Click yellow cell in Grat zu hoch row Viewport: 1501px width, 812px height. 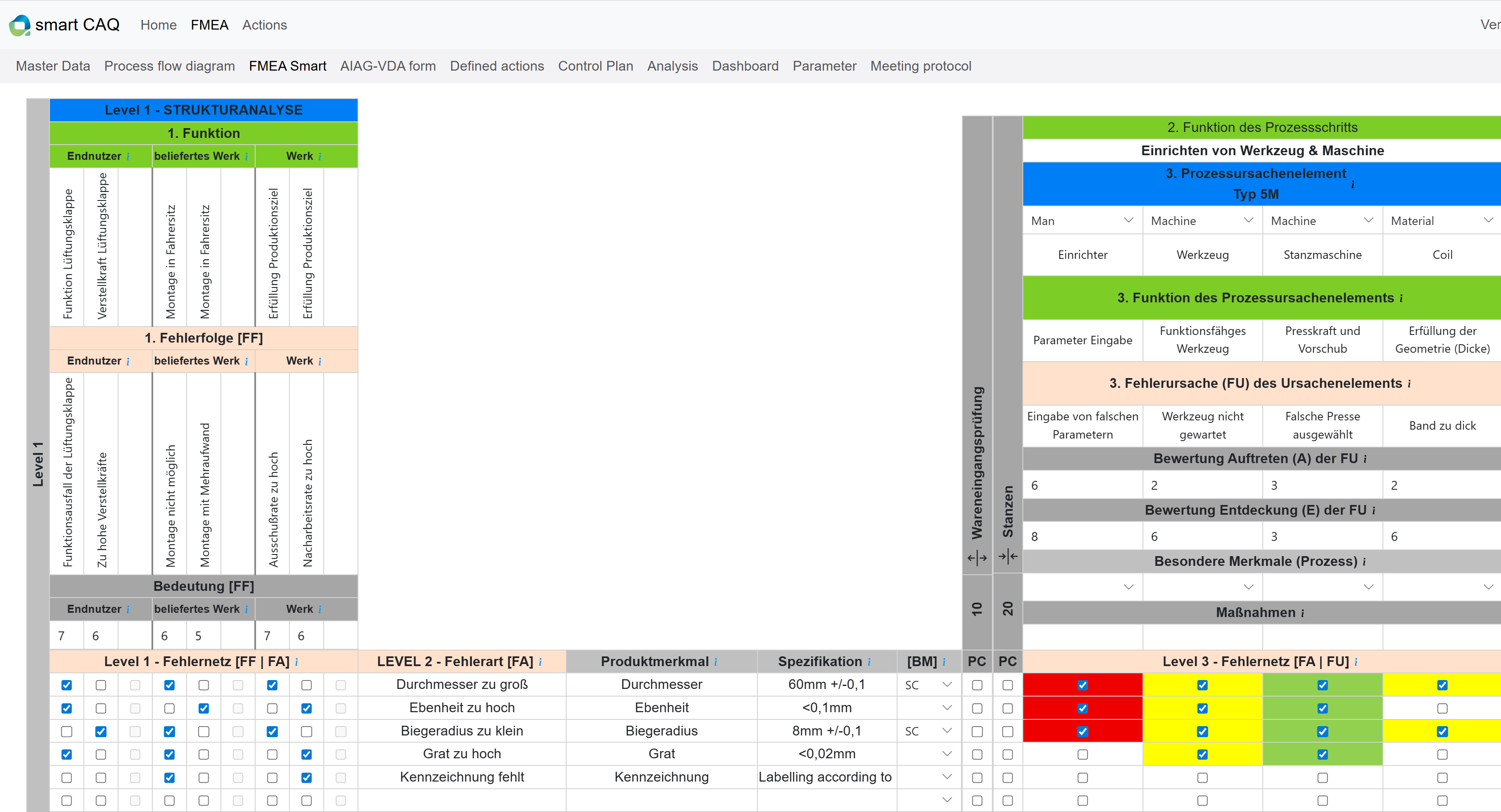pyautogui.click(x=1202, y=754)
